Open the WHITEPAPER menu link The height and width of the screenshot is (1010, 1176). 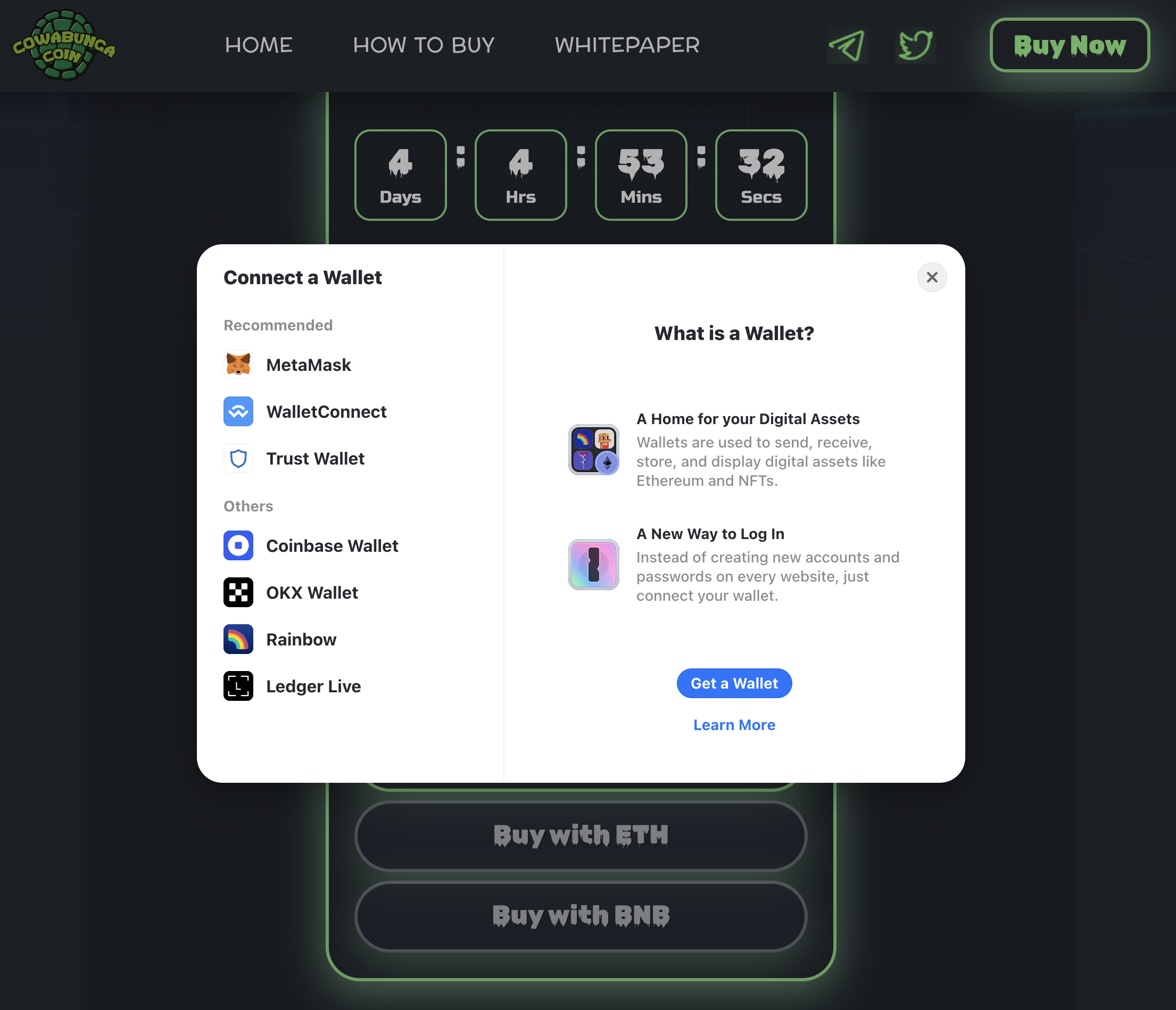click(x=627, y=45)
